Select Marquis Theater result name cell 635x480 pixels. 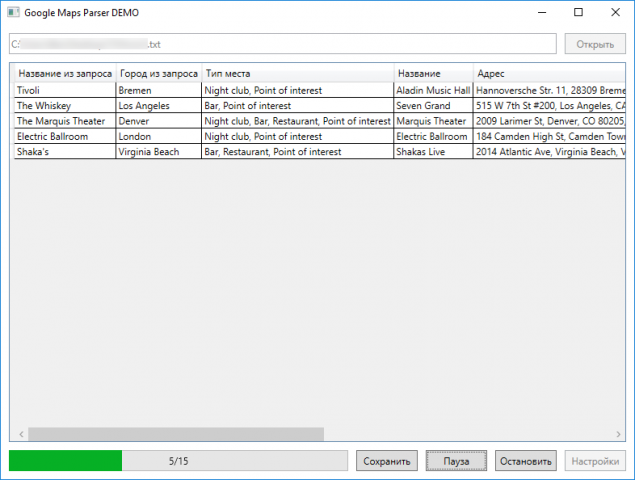[x=433, y=121]
